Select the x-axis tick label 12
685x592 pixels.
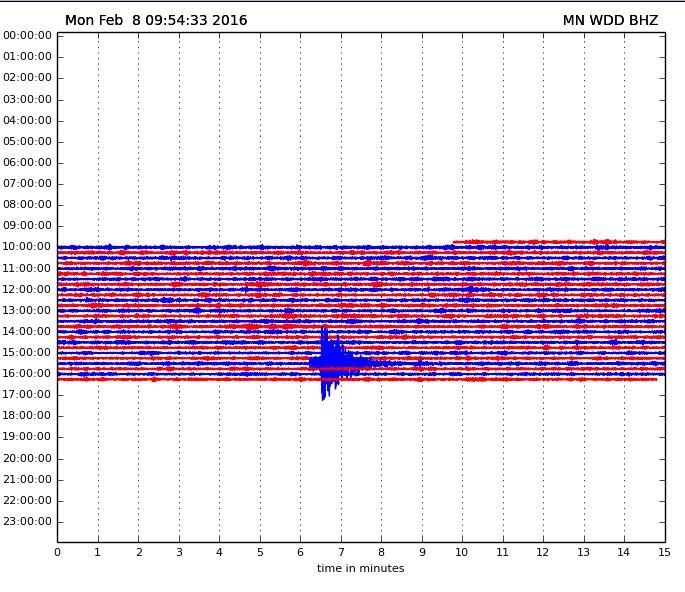click(543, 552)
